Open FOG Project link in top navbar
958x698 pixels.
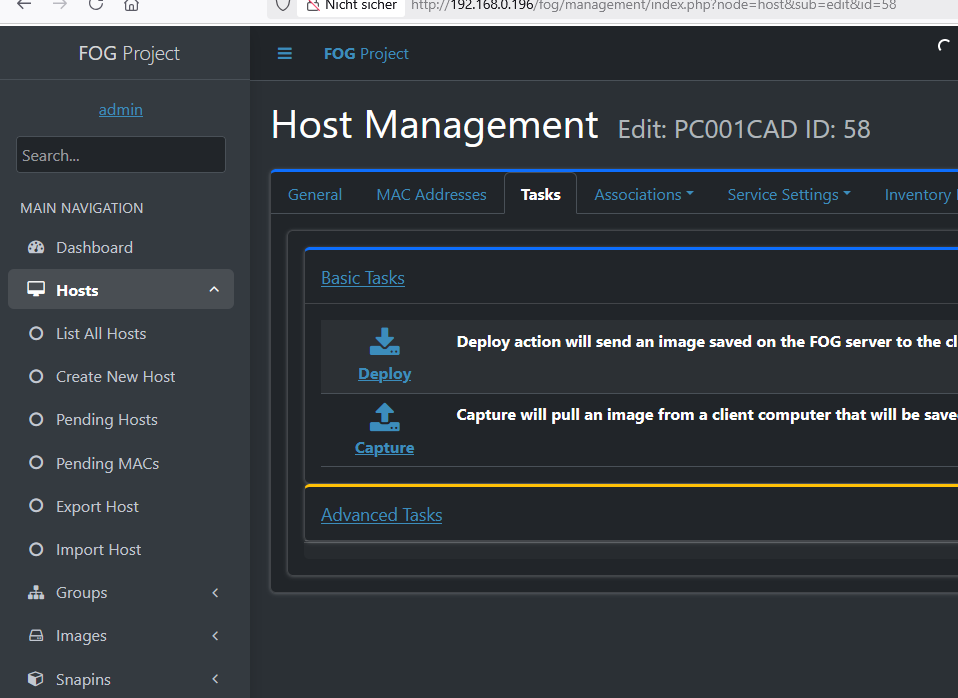(x=366, y=54)
